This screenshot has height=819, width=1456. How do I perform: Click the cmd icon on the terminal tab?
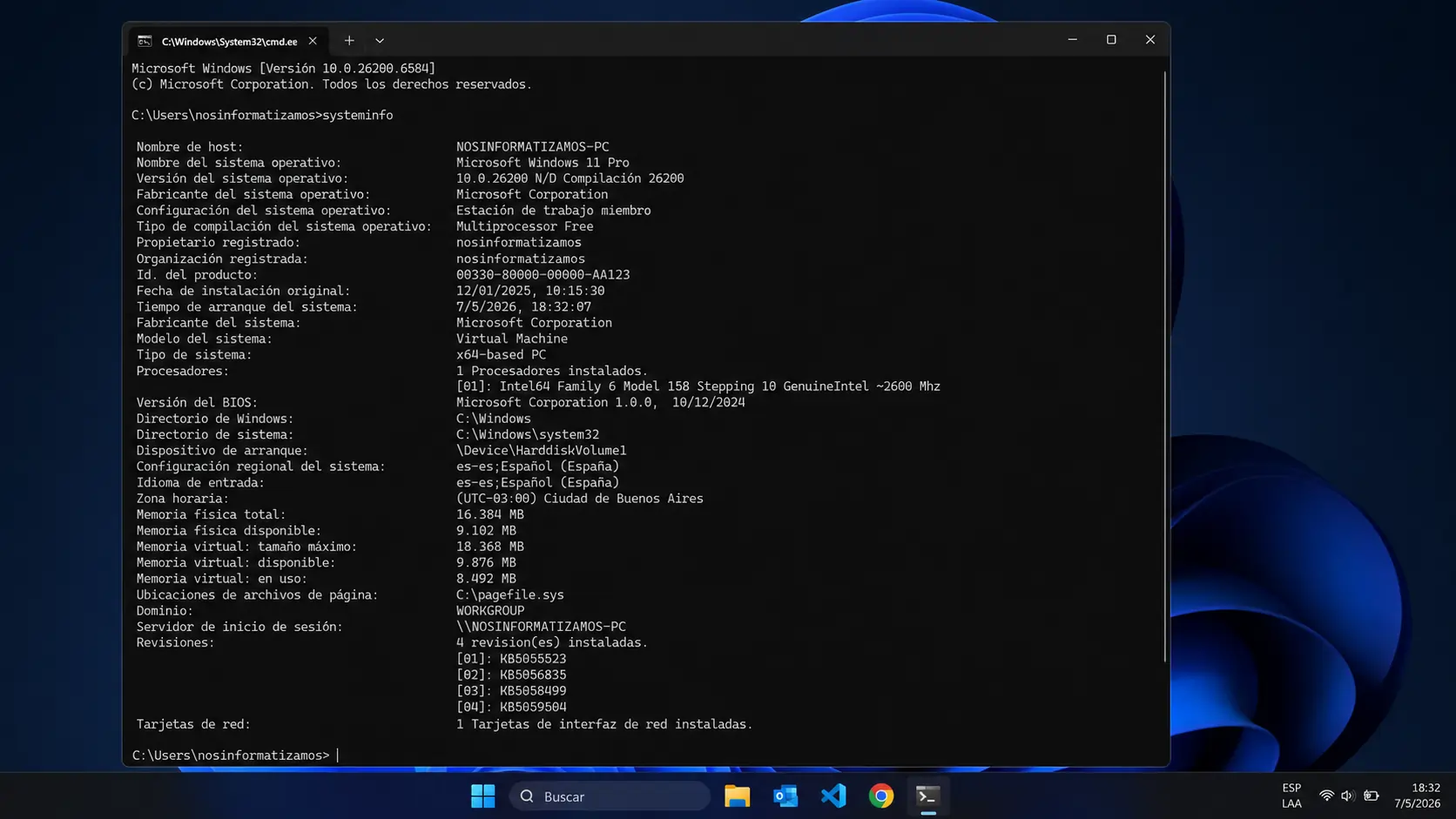(x=145, y=41)
